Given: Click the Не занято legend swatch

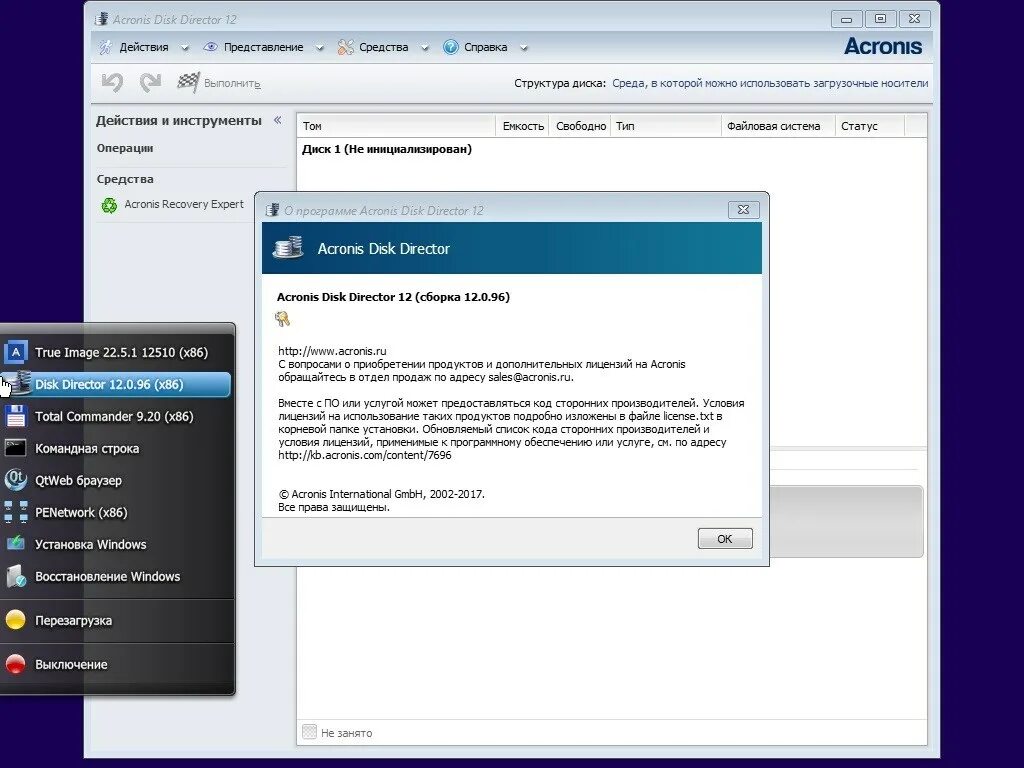Looking at the screenshot, I should point(310,732).
